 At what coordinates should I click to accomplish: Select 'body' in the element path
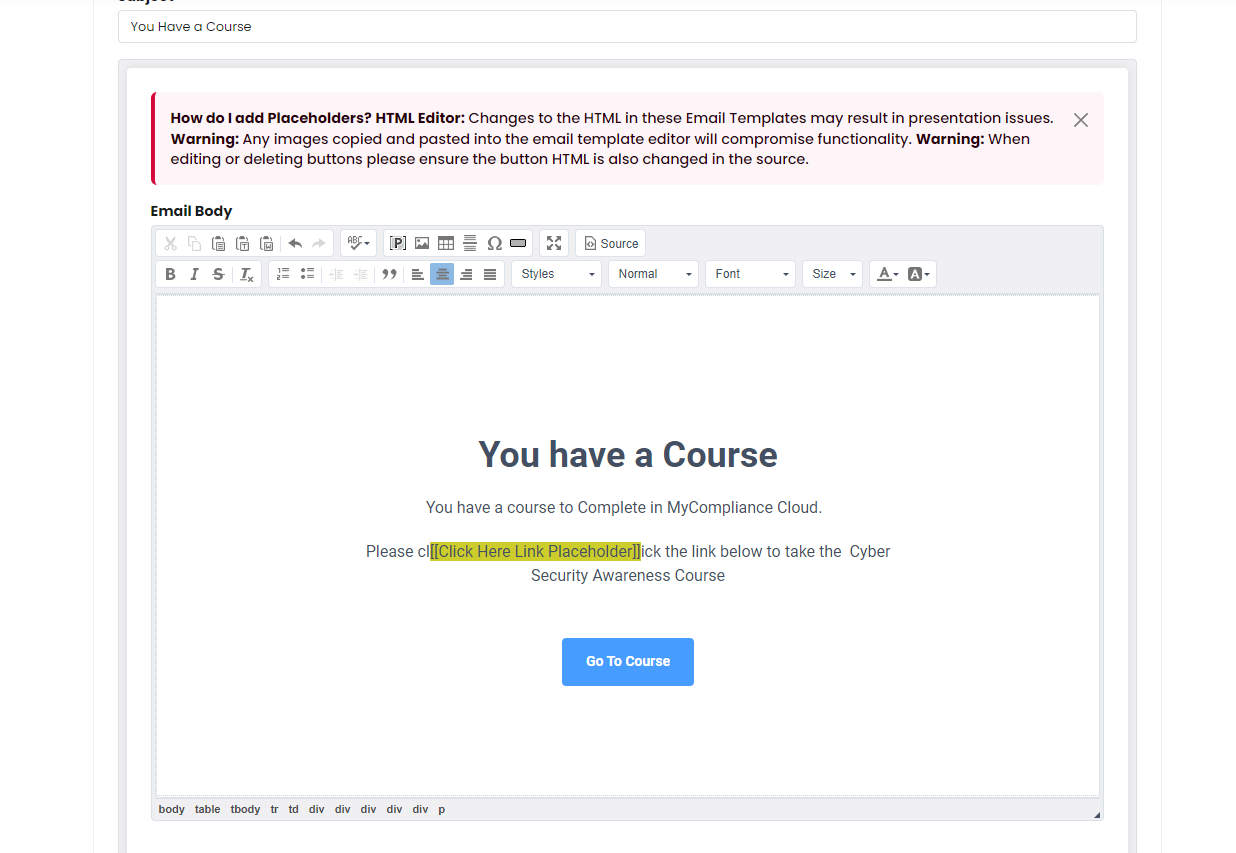click(172, 809)
